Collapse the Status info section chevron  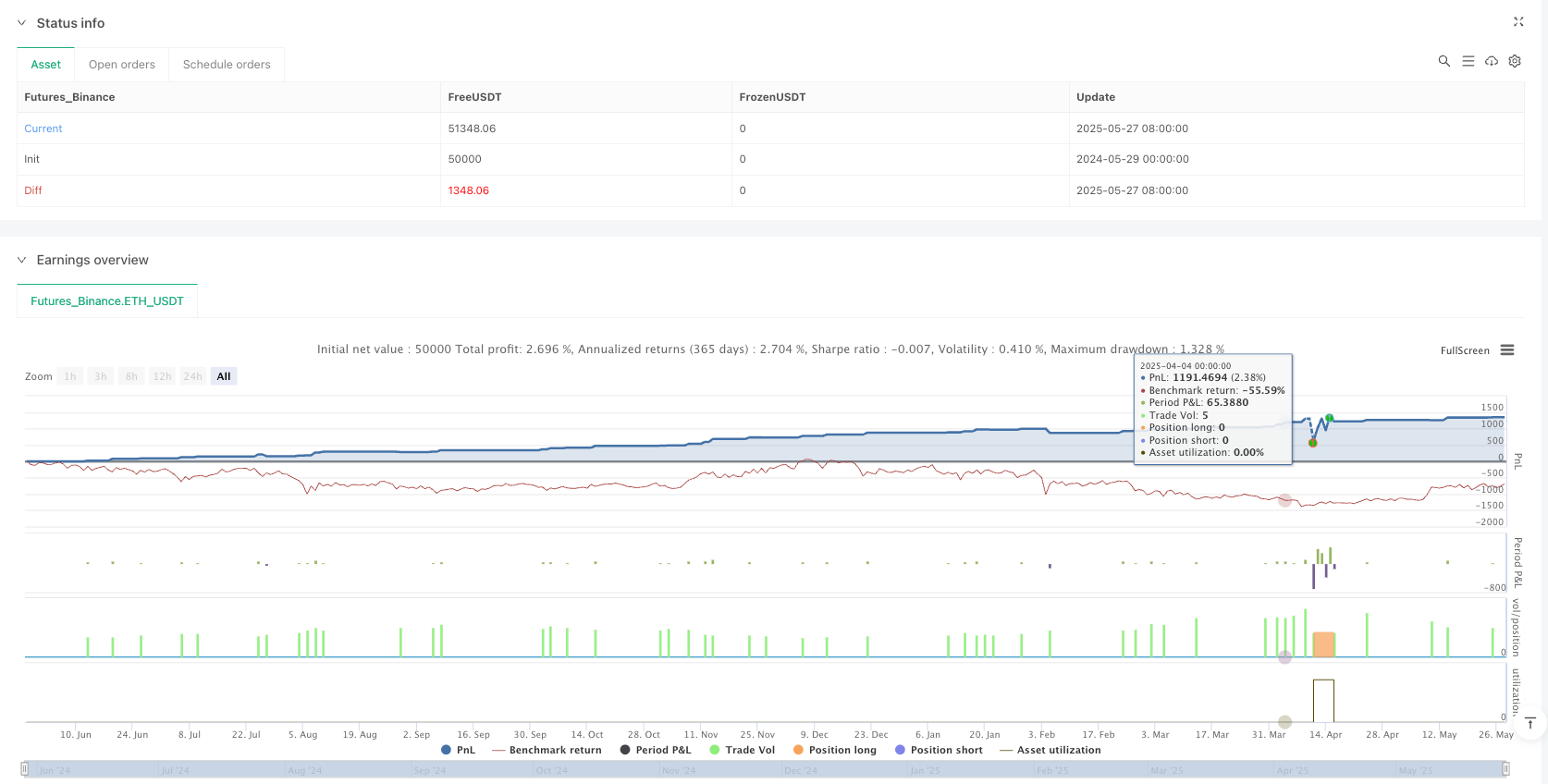[22, 23]
